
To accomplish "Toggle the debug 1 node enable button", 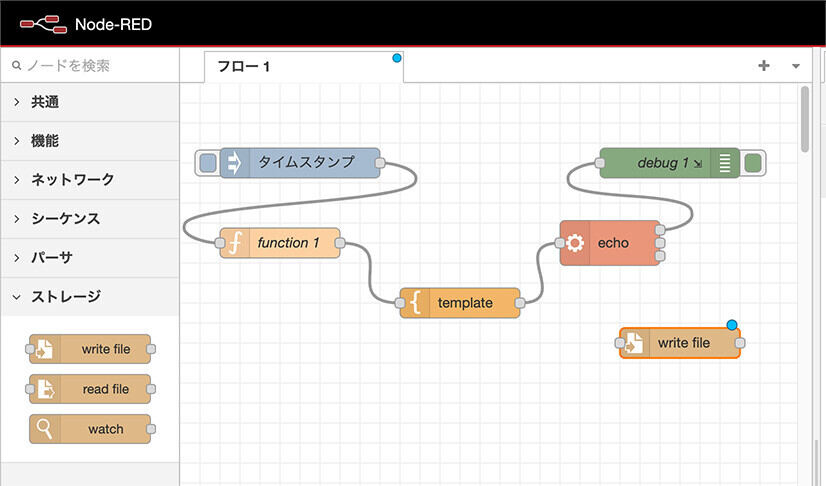I will (753, 163).
